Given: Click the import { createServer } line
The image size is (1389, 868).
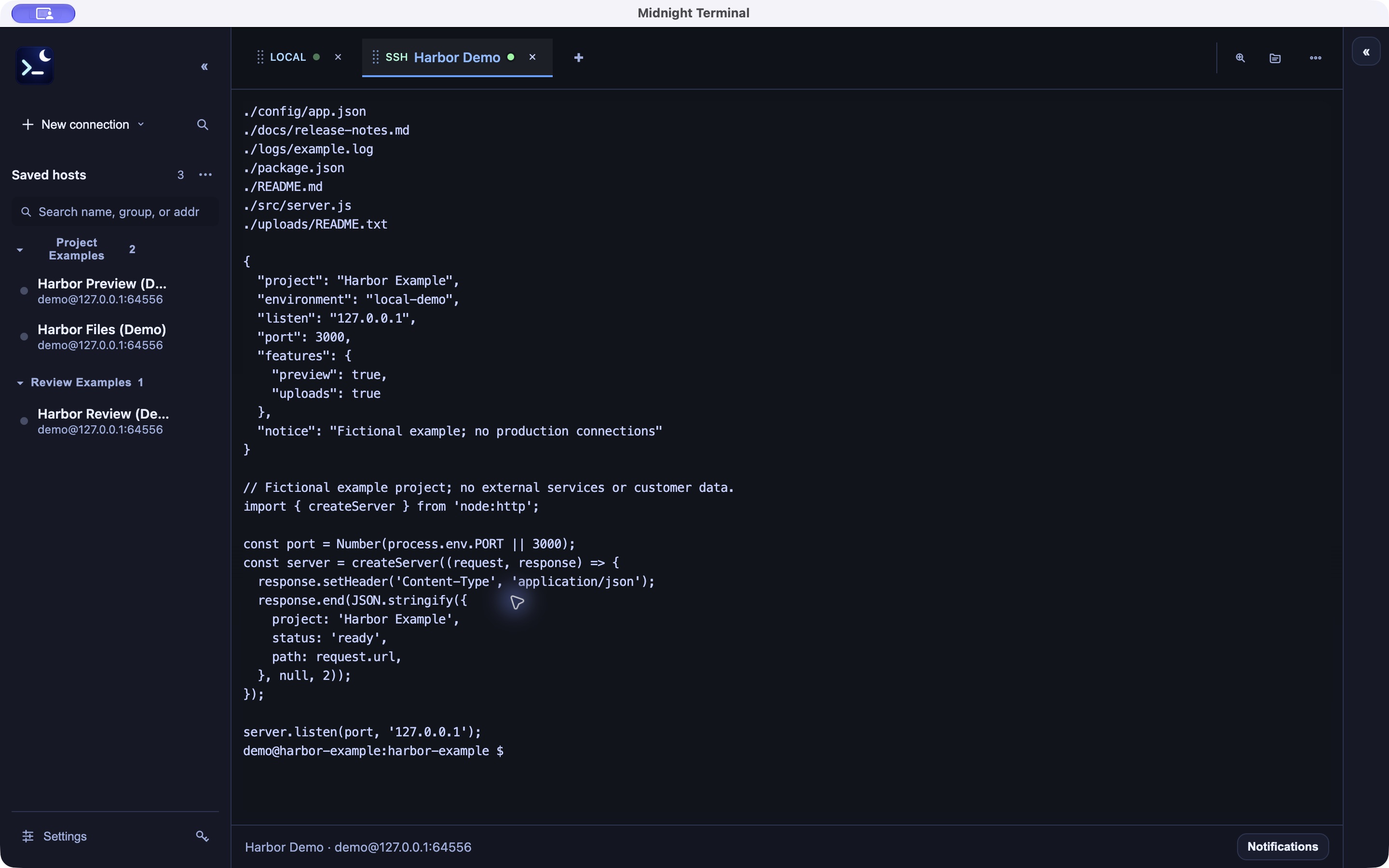Looking at the screenshot, I should 391,506.
